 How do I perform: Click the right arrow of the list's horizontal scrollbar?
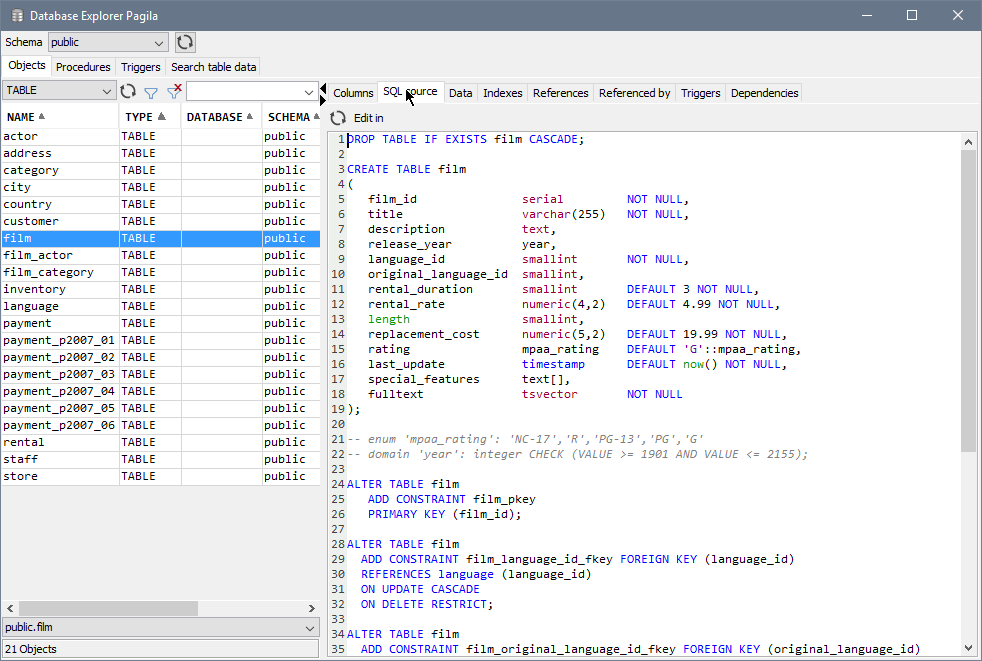312,608
